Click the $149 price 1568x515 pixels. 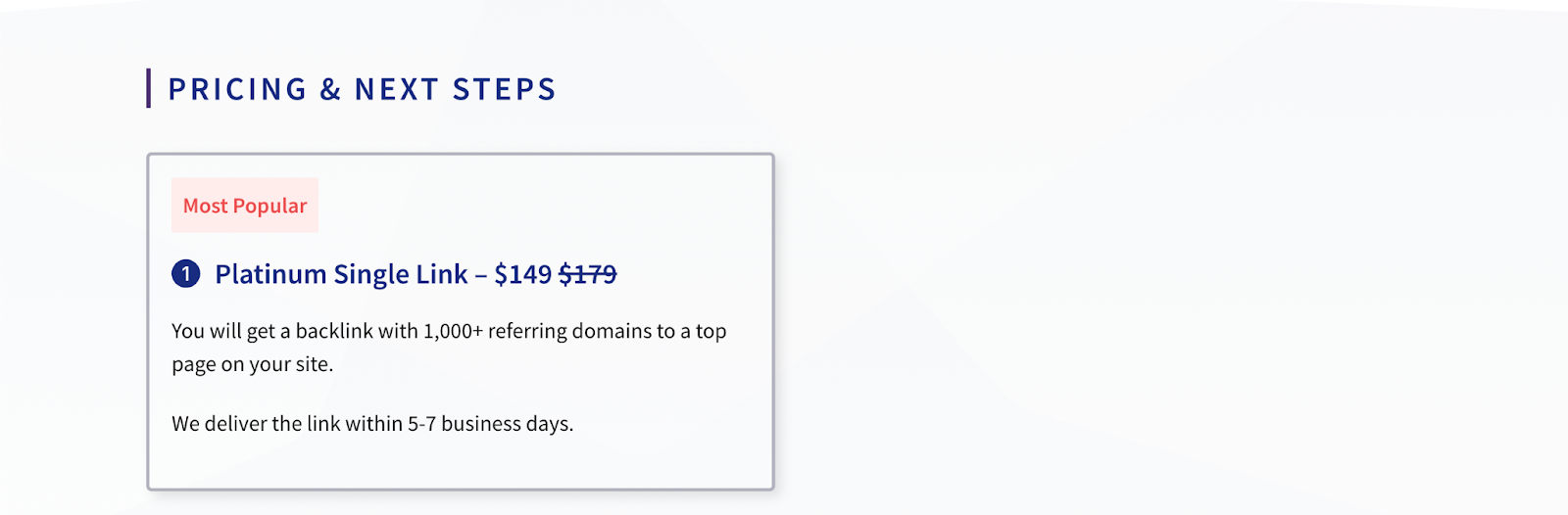tap(522, 274)
